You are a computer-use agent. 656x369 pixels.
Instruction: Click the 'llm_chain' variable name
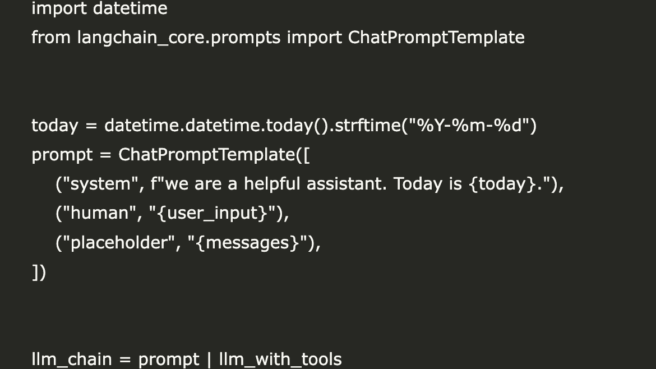[72, 359]
